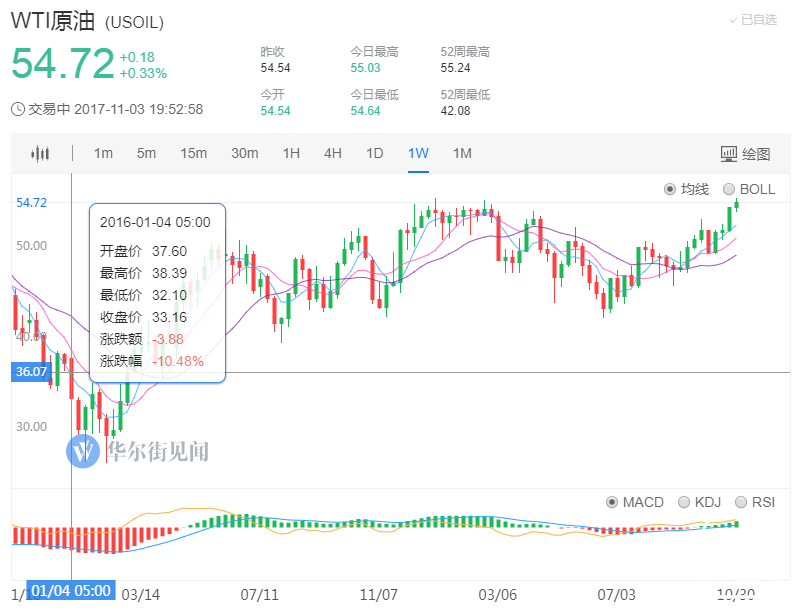
Task: Click the 昨收 value 54.54
Action: [276, 68]
